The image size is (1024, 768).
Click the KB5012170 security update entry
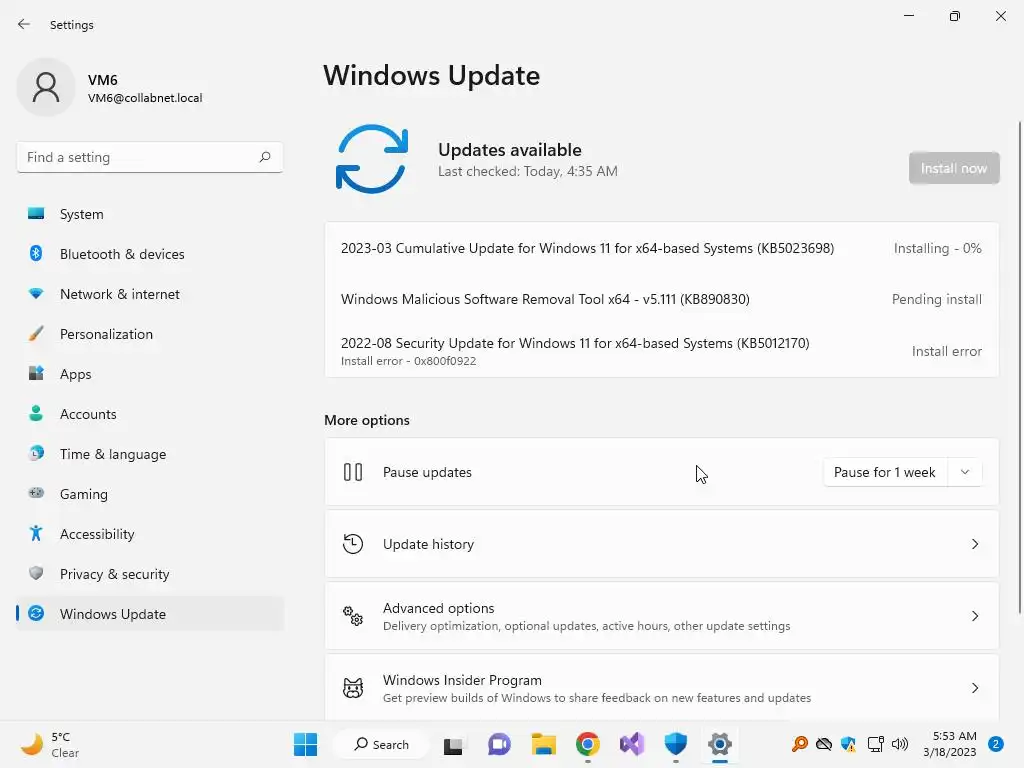tap(662, 351)
